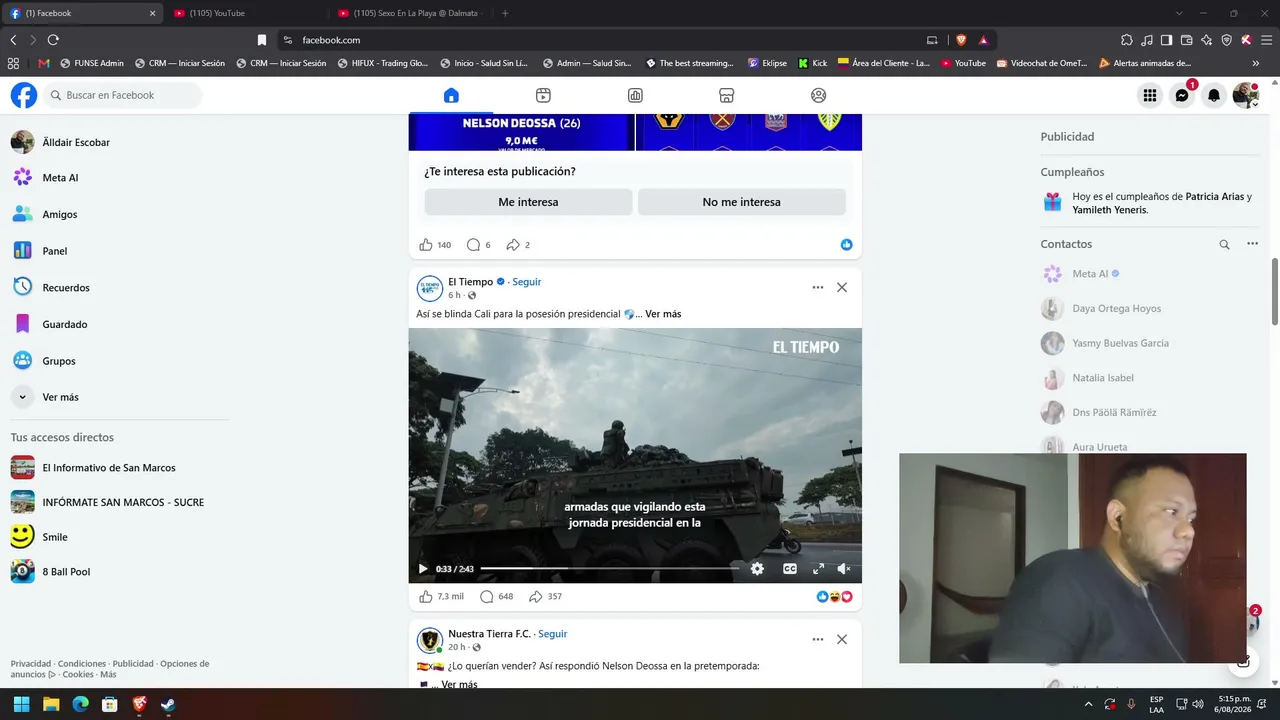
Task: Open the account profile menu
Action: point(1246,95)
